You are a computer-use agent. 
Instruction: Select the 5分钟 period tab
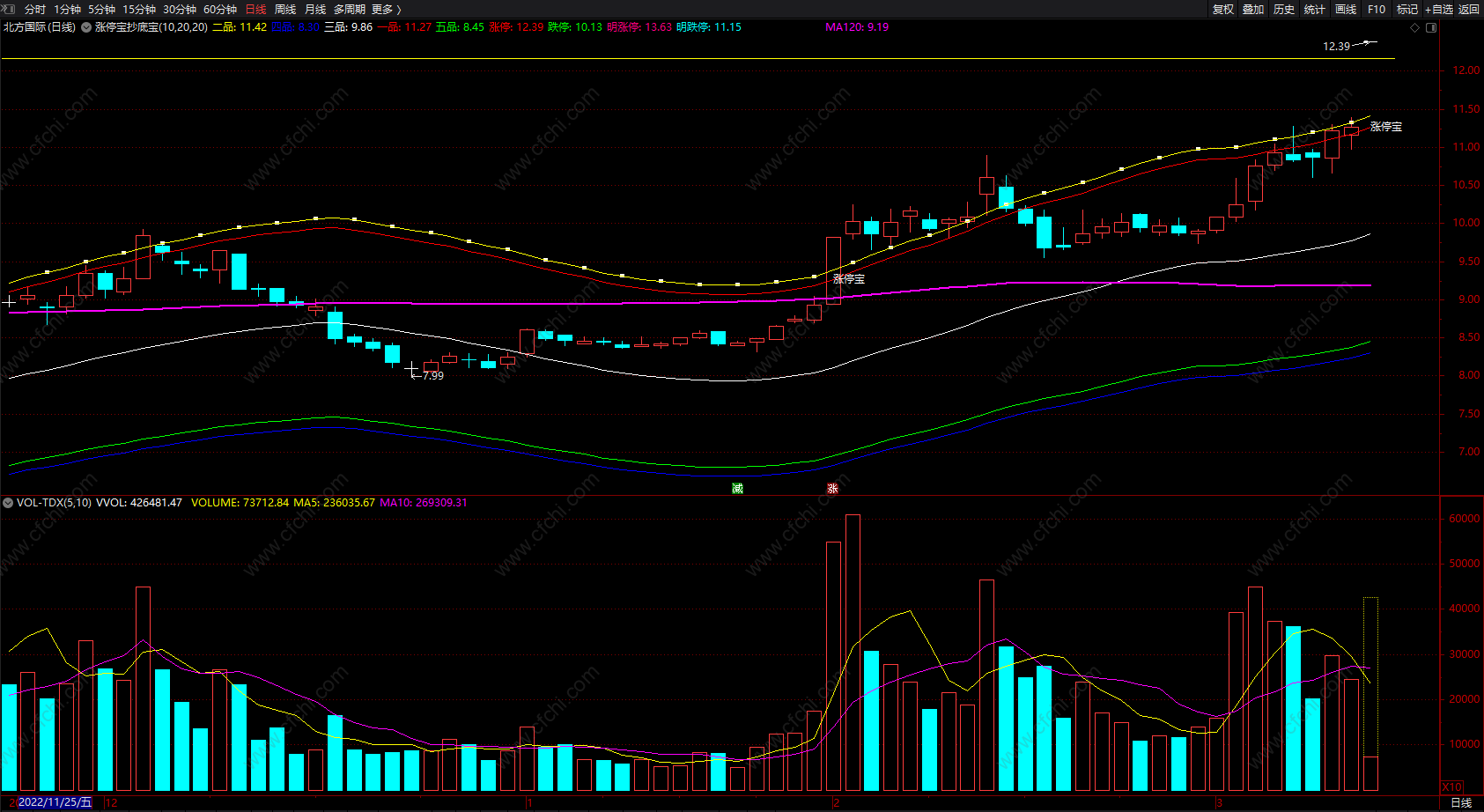tap(101, 9)
